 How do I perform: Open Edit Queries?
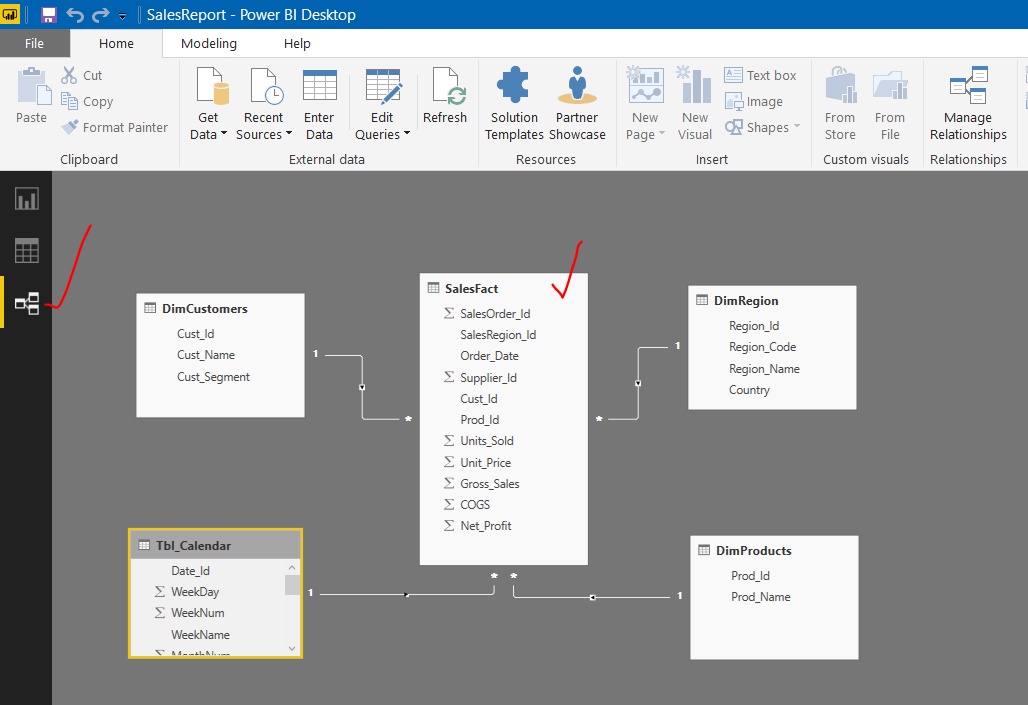pos(381,100)
